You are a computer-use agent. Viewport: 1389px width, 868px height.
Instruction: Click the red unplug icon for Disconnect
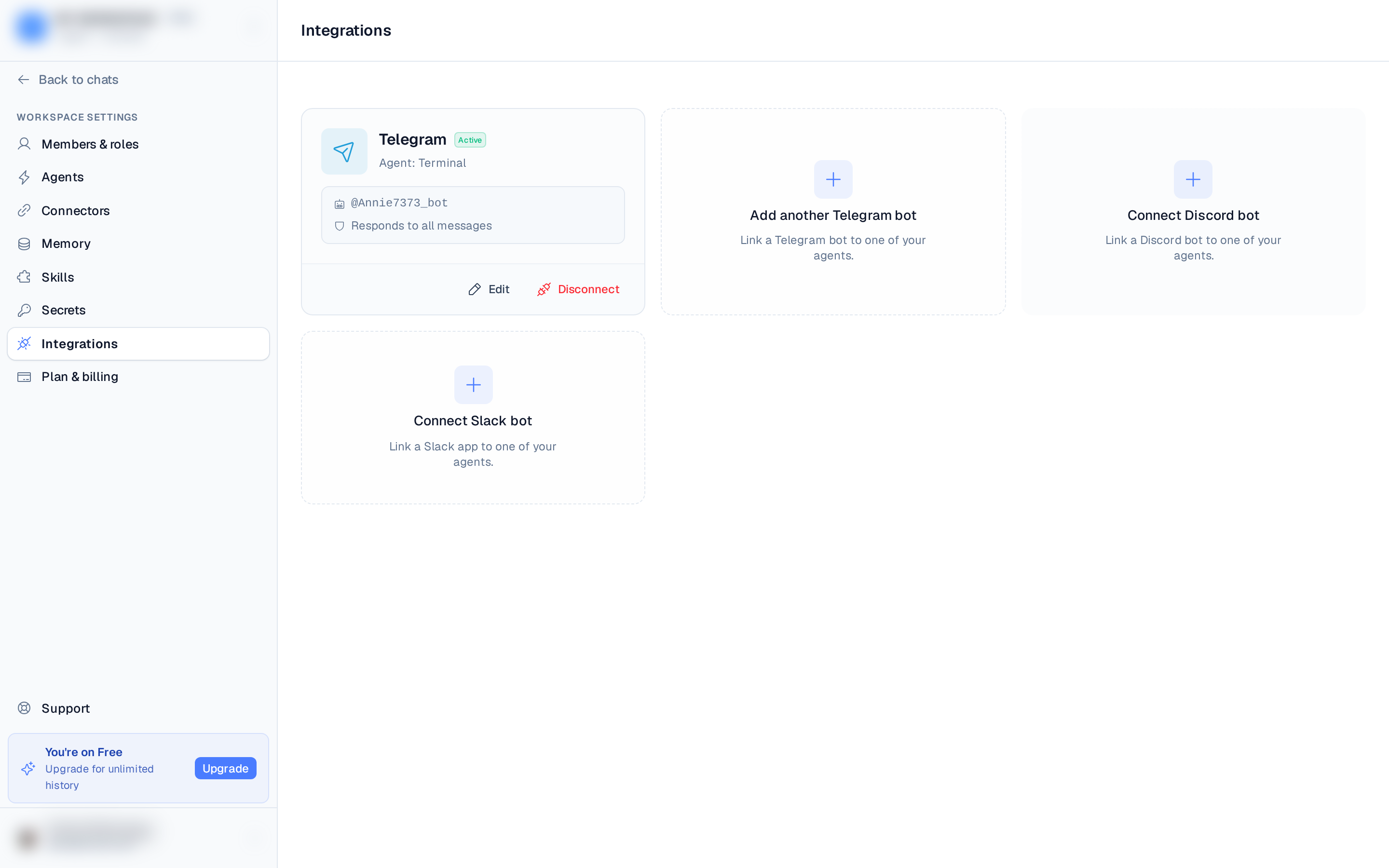544,289
